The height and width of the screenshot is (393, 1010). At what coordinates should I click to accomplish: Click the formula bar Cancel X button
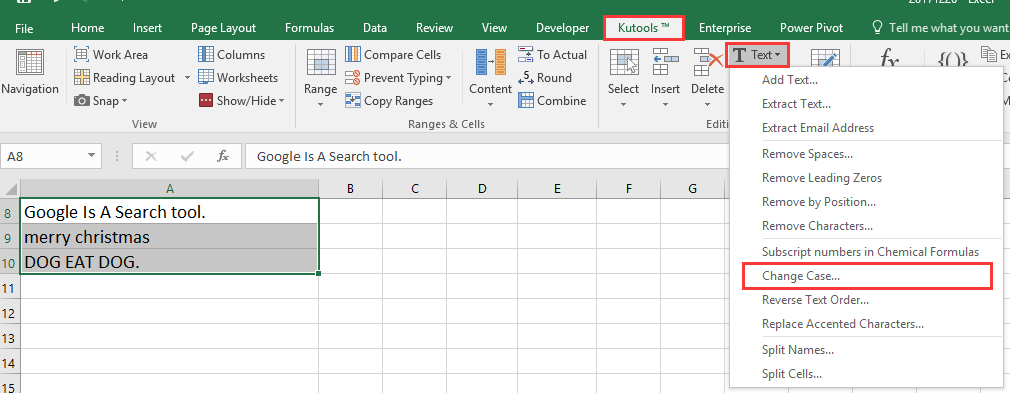(x=151, y=156)
